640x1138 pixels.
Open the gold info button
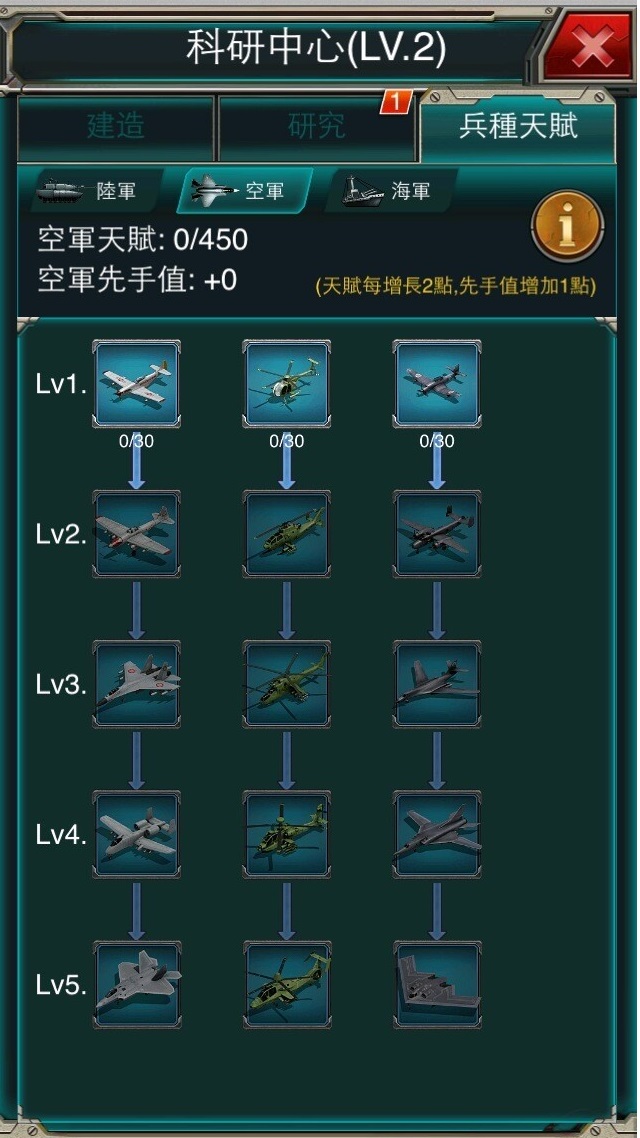(x=567, y=226)
